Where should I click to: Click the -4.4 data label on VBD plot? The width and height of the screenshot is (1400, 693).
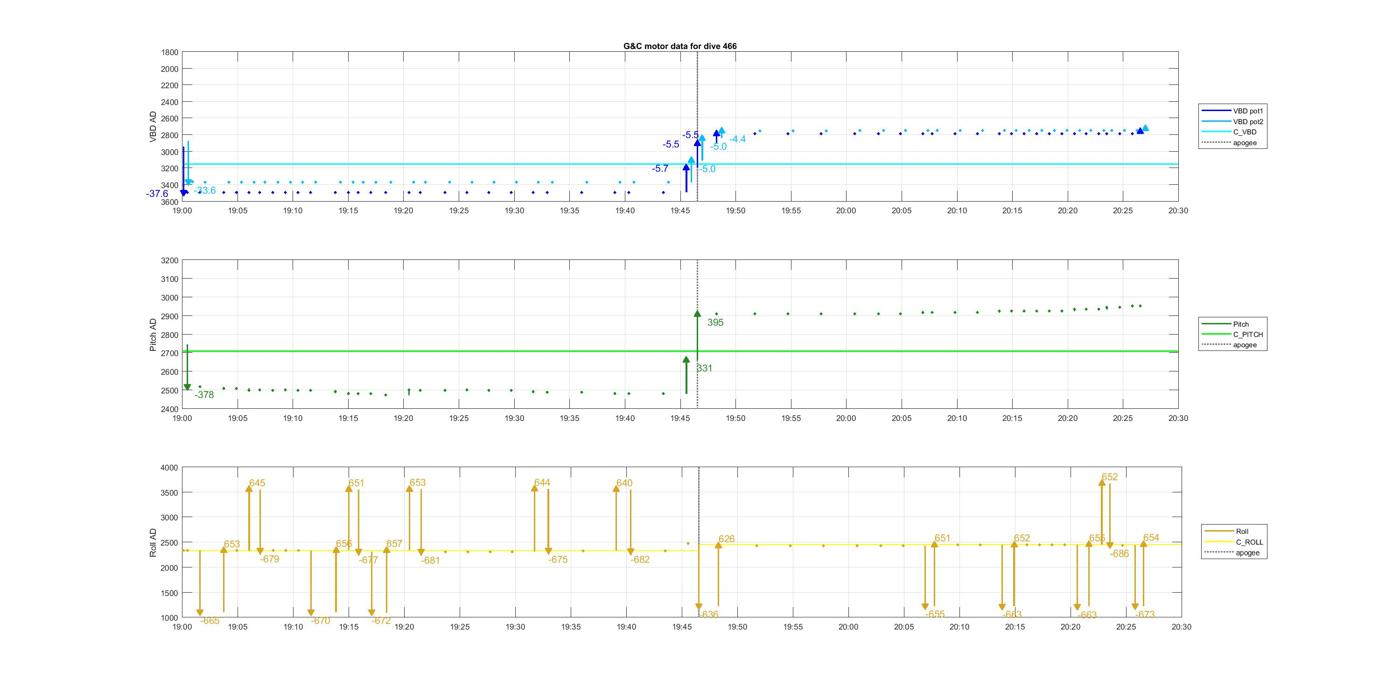point(738,139)
